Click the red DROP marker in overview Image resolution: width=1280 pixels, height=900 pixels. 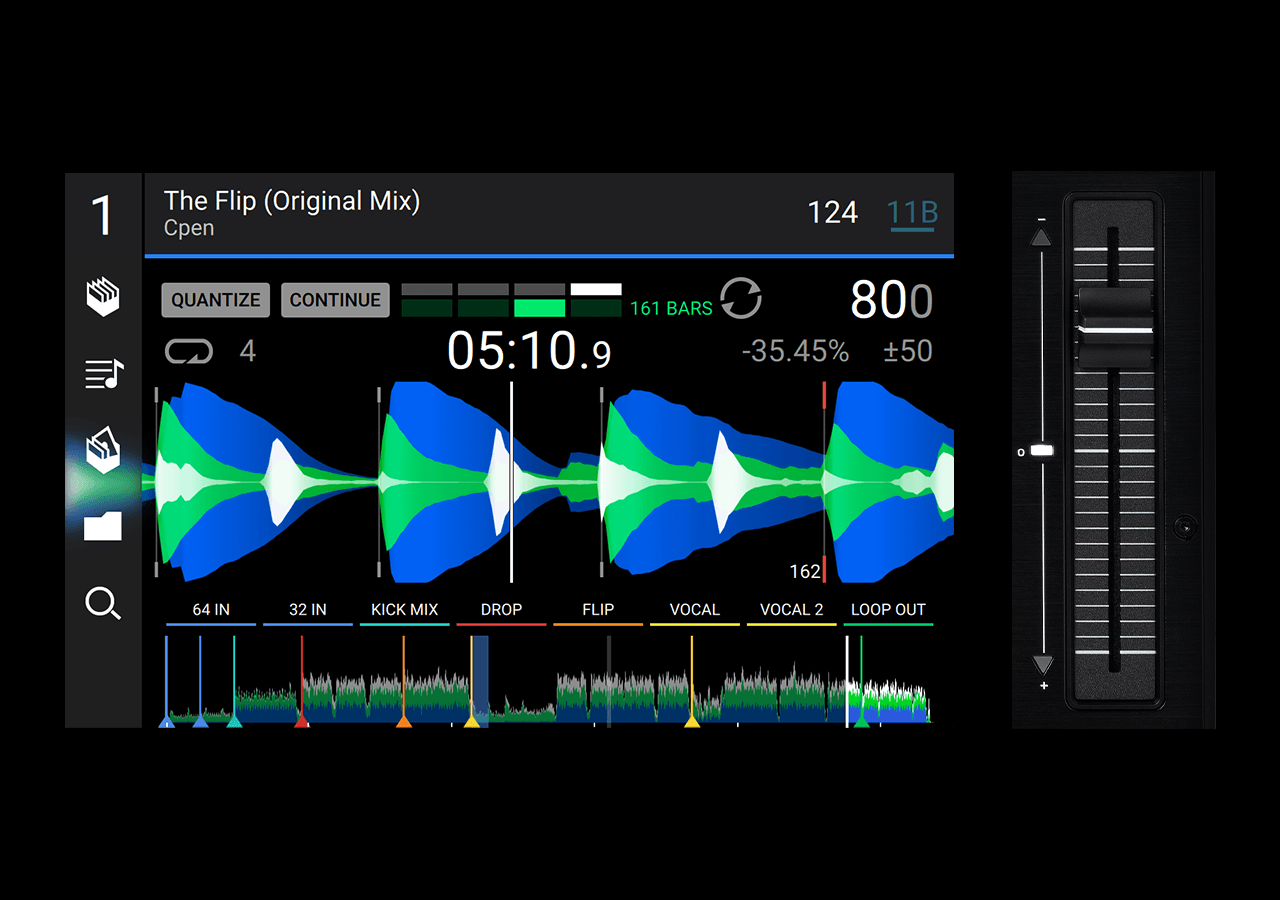[302, 718]
